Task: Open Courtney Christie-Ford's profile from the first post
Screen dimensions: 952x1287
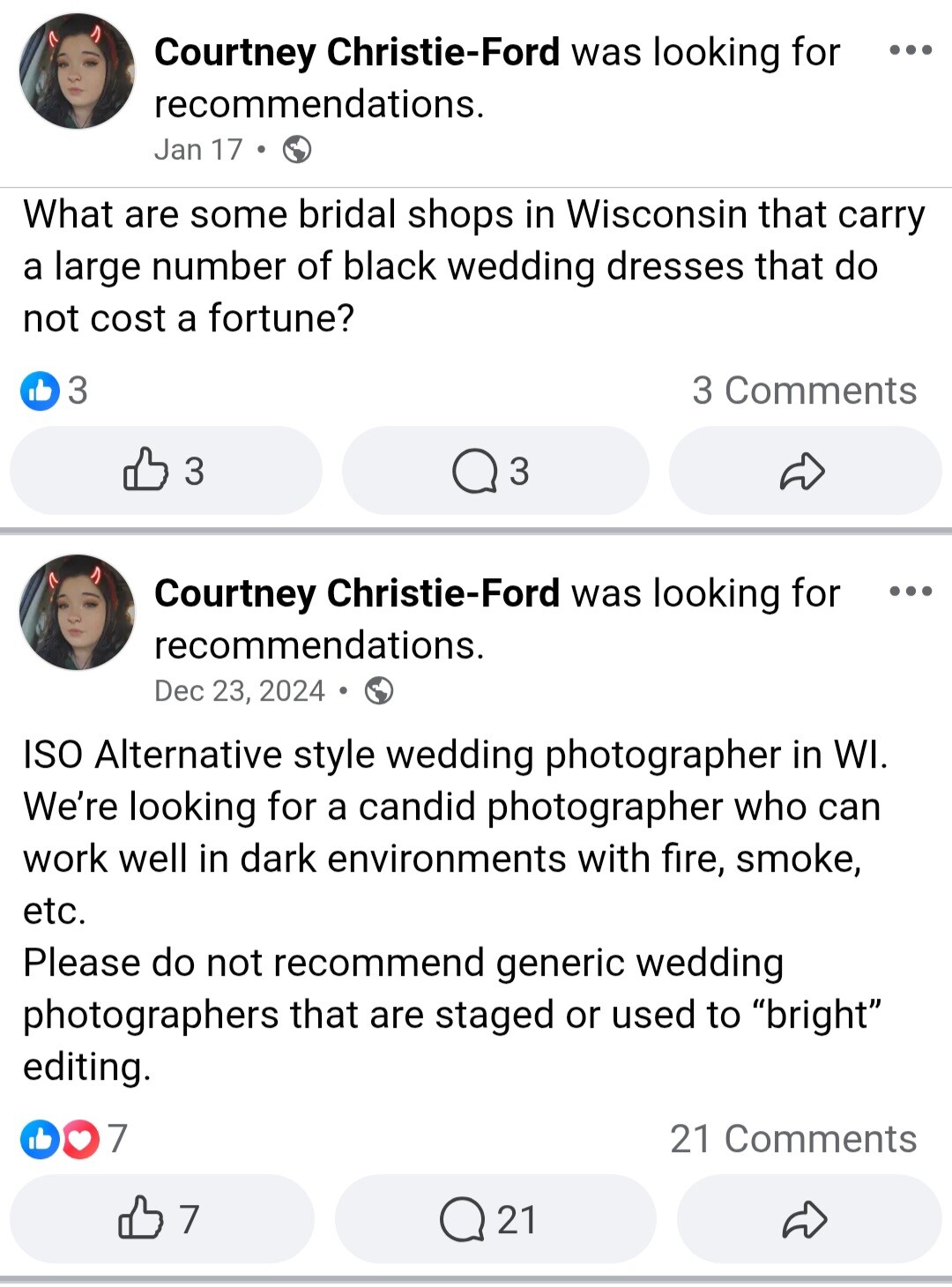Action: [357, 52]
